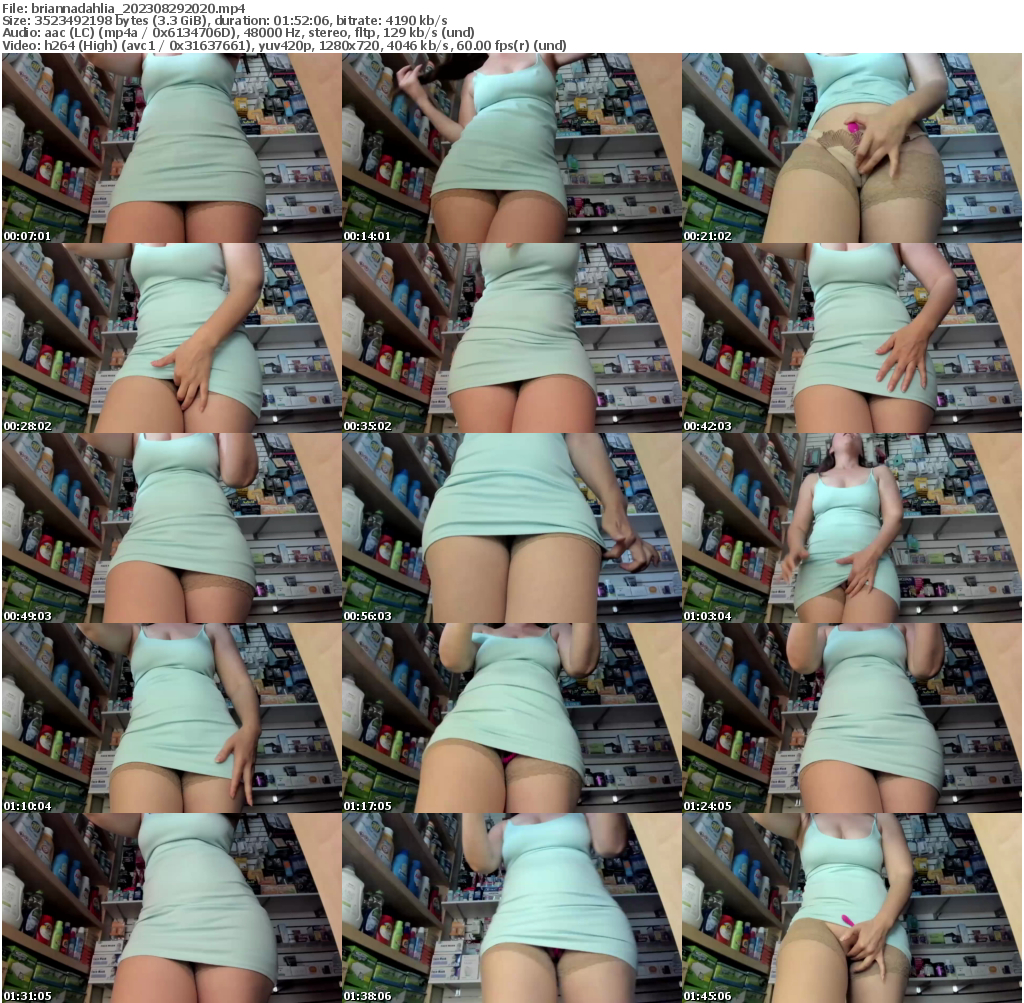Open the thumbnail at 01:45:06
1024x1003 pixels.
[x=850, y=905]
